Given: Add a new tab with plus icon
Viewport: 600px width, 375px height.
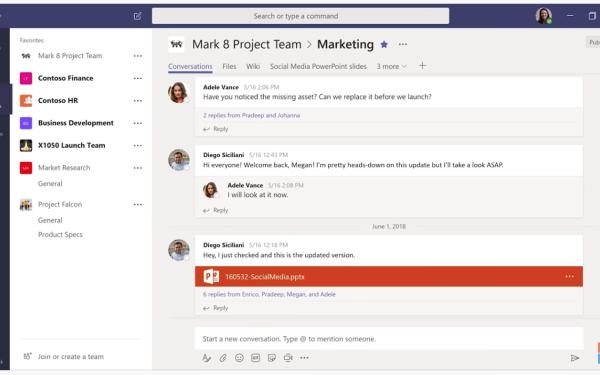Looking at the screenshot, I should [x=422, y=66].
